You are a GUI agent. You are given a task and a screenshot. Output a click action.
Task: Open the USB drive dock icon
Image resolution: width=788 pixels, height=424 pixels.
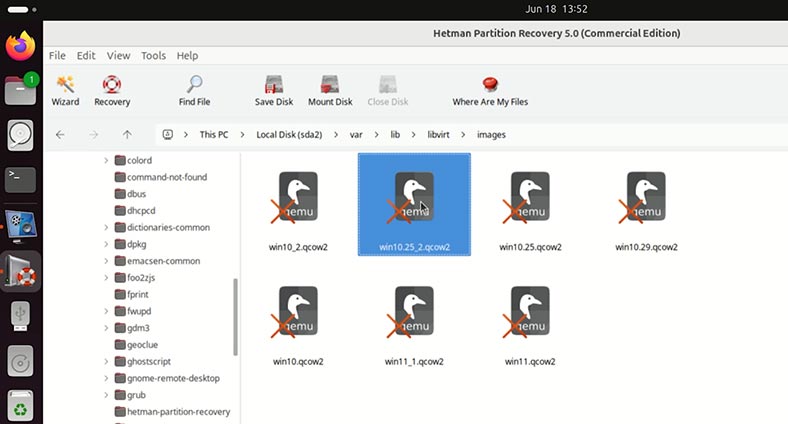click(21, 316)
